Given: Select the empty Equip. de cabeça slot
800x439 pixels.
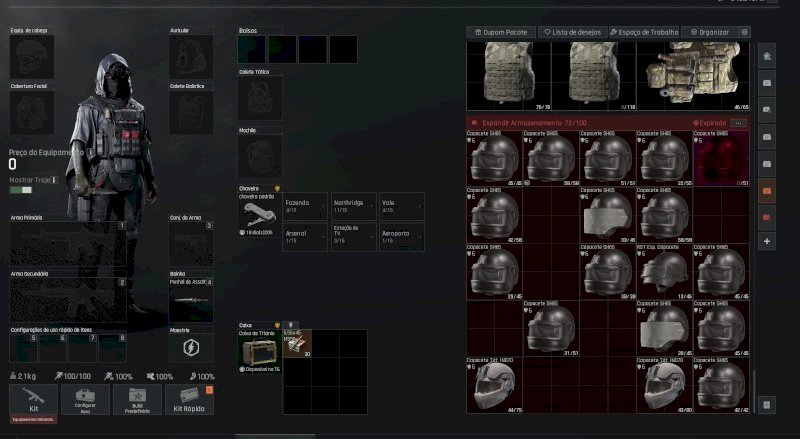Looking at the screenshot, I should 32,57.
